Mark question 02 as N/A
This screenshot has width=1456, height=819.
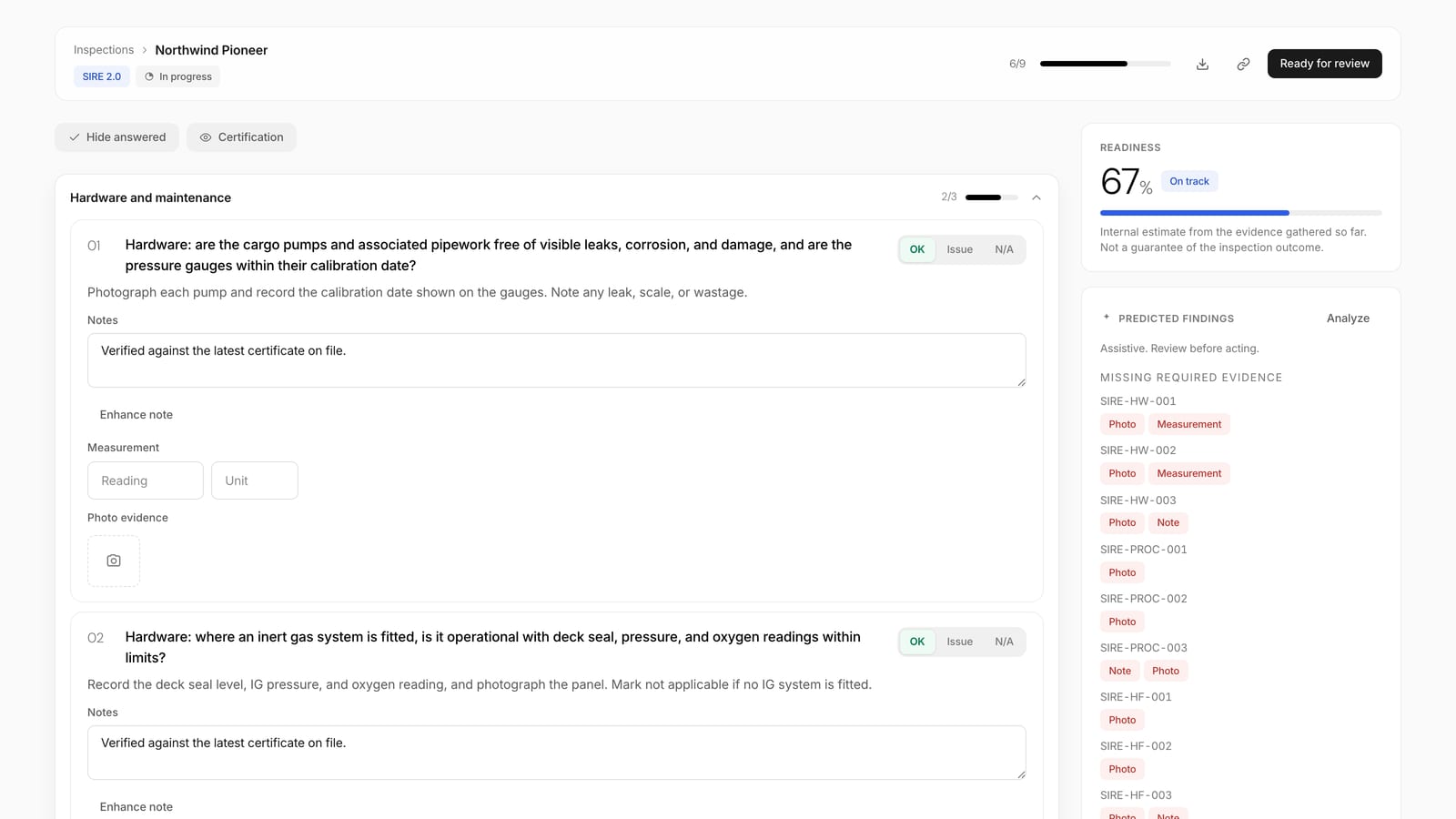point(1004,642)
